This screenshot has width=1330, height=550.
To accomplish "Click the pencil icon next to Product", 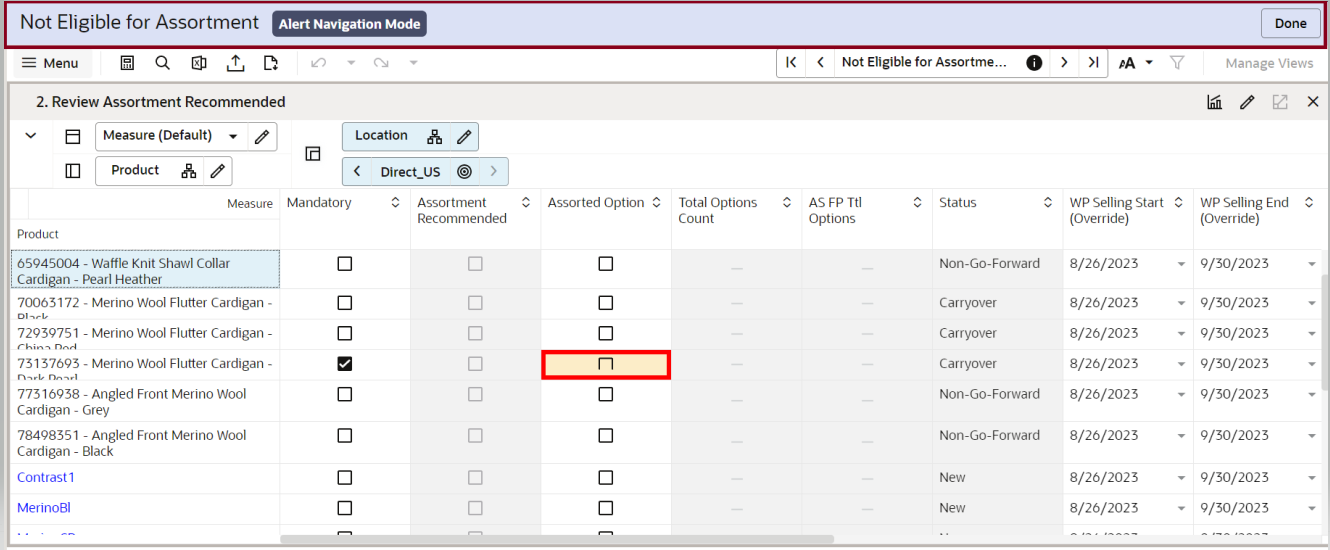I will (x=217, y=171).
